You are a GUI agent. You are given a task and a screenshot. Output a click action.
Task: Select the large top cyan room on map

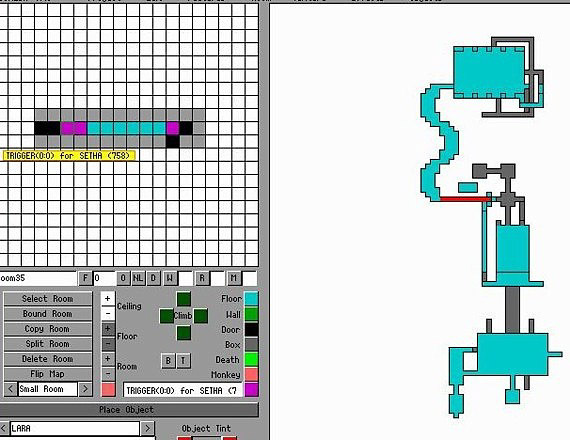pos(489,72)
